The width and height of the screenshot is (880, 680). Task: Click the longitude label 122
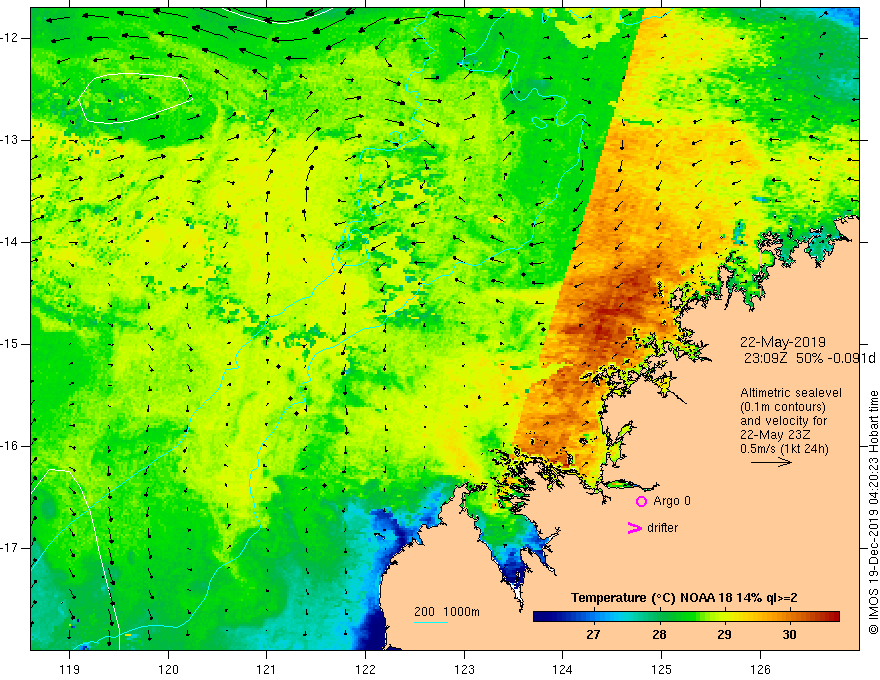click(365, 669)
